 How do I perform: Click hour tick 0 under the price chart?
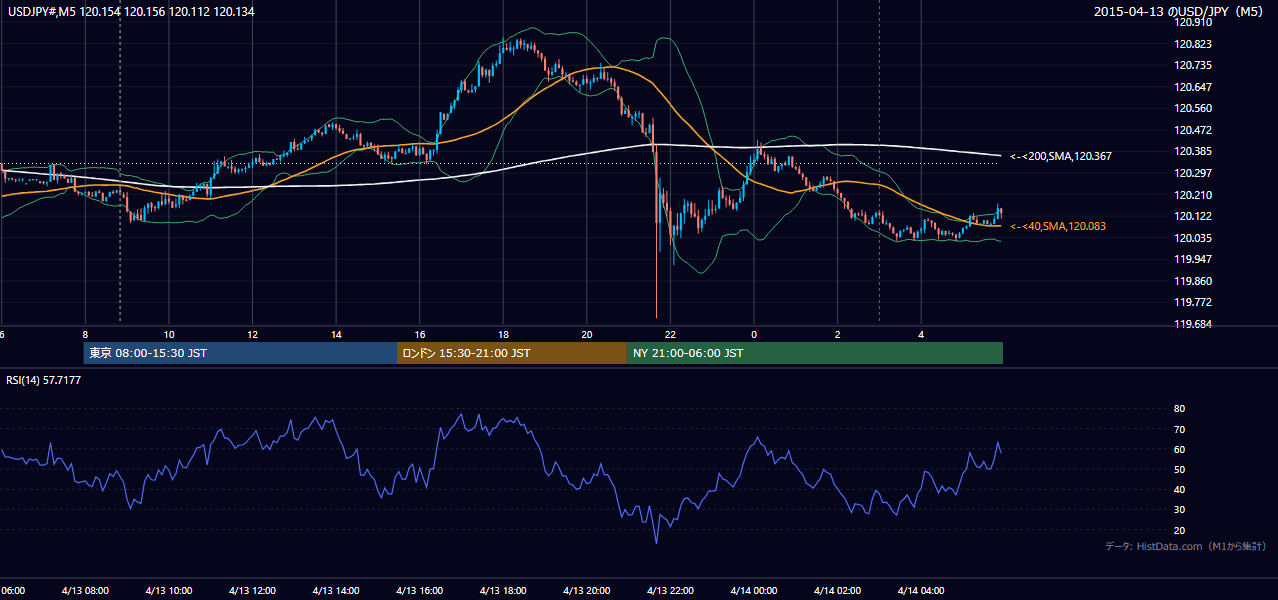coord(754,334)
